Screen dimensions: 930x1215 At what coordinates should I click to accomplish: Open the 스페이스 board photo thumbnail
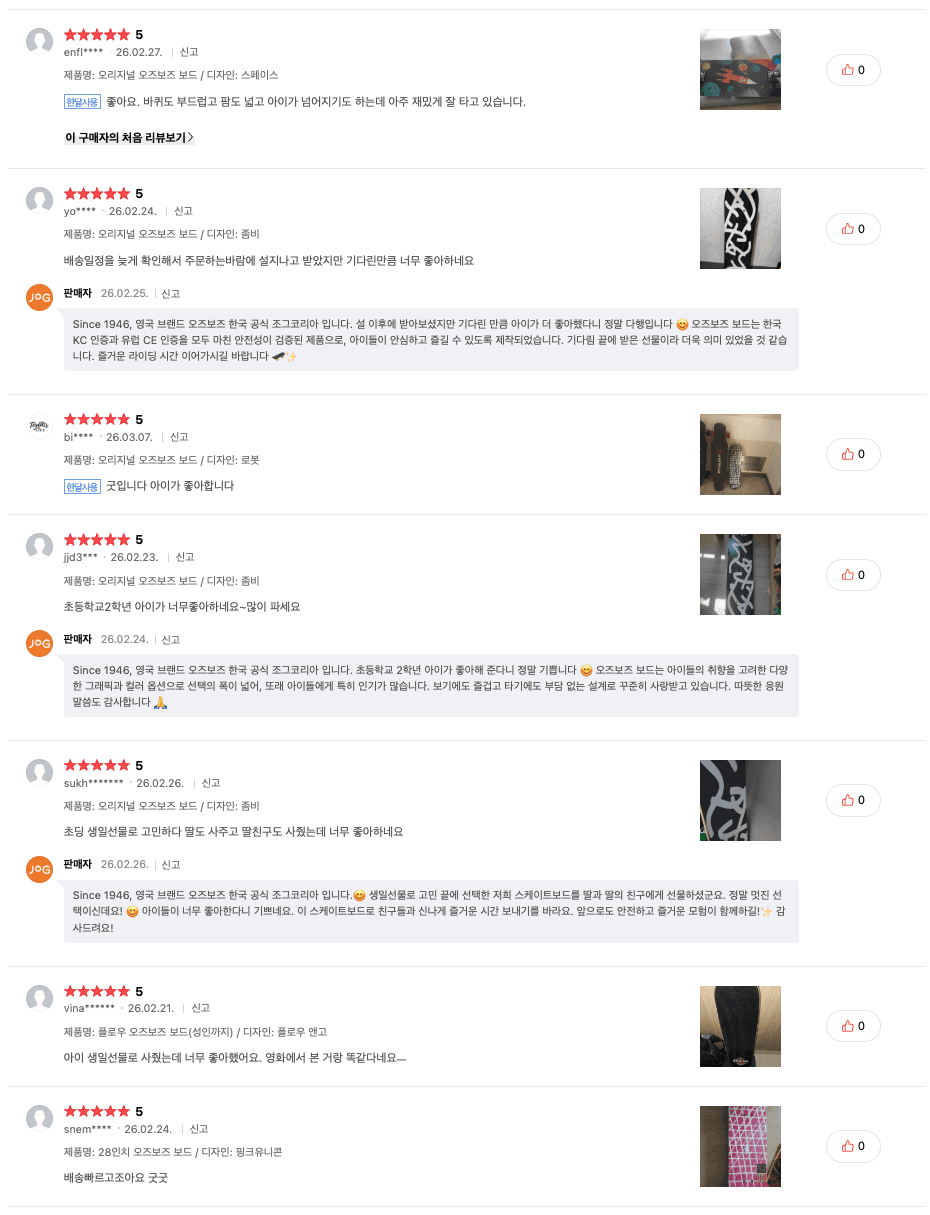pyautogui.click(x=740, y=70)
